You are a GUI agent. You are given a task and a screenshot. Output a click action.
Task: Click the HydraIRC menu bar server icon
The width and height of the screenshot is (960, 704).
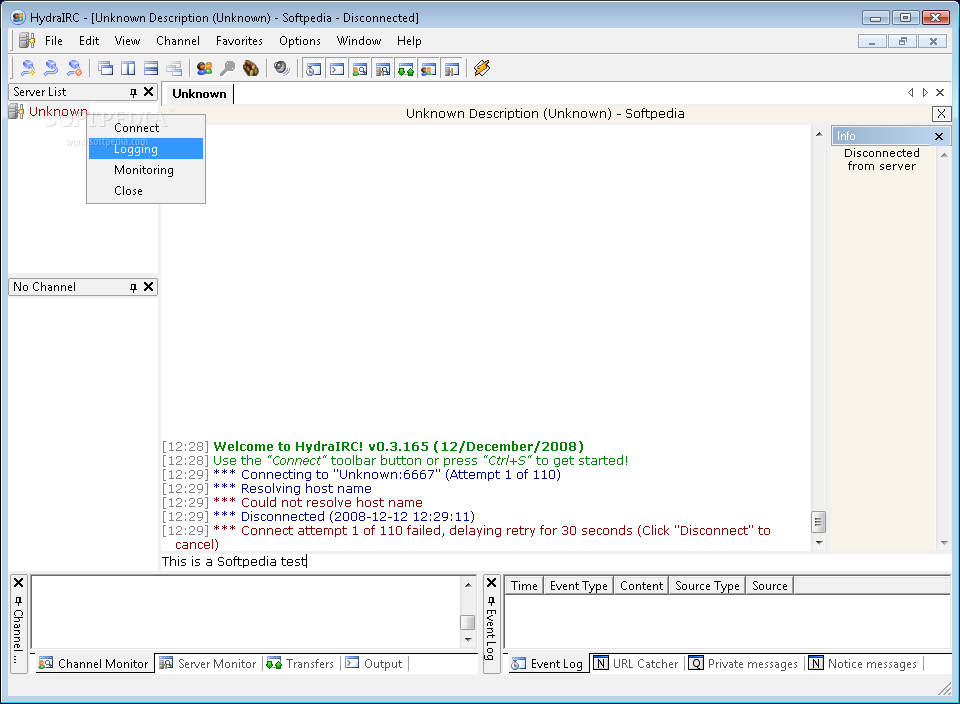tap(26, 40)
